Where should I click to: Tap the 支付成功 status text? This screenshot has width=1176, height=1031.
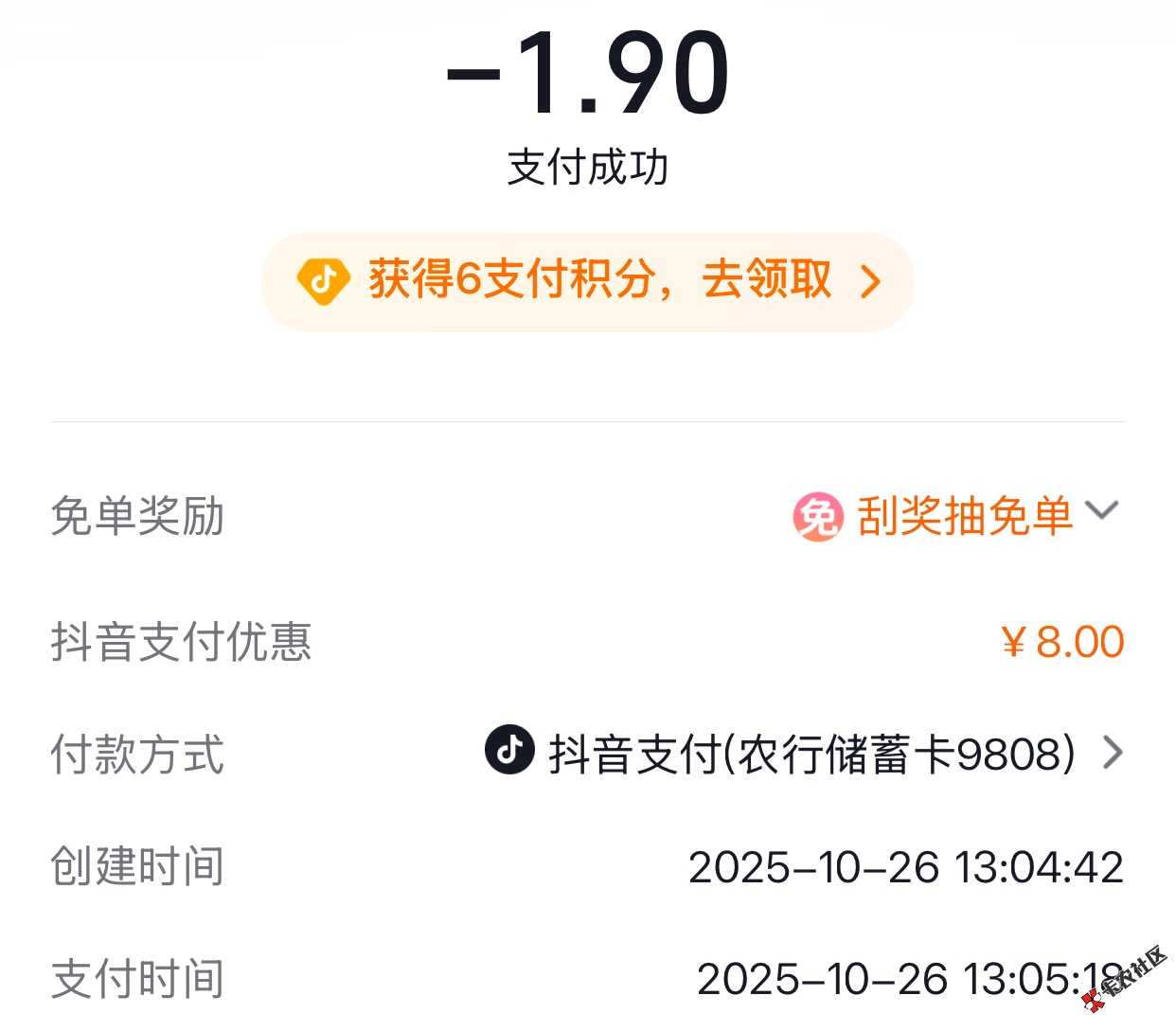tap(588, 169)
